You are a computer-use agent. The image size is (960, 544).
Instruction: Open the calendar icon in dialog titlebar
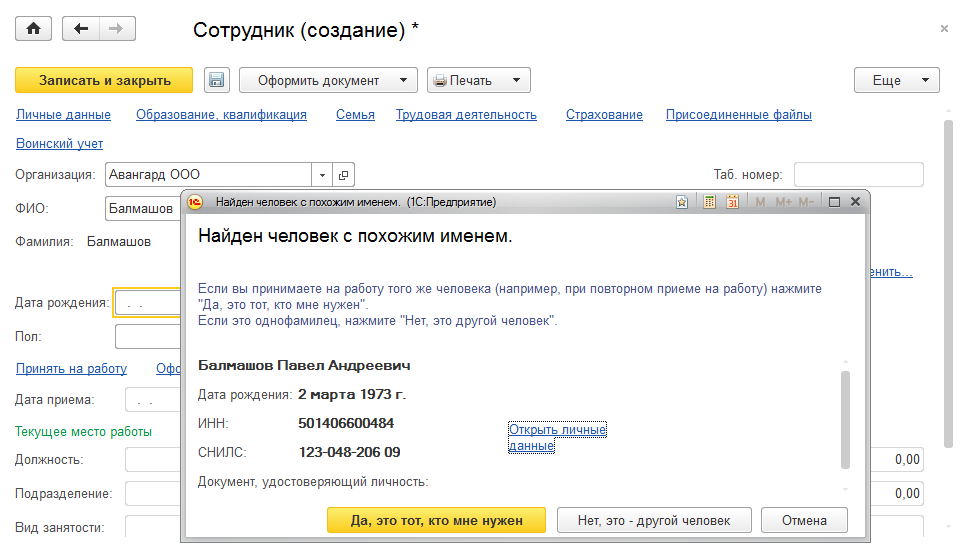(x=732, y=202)
